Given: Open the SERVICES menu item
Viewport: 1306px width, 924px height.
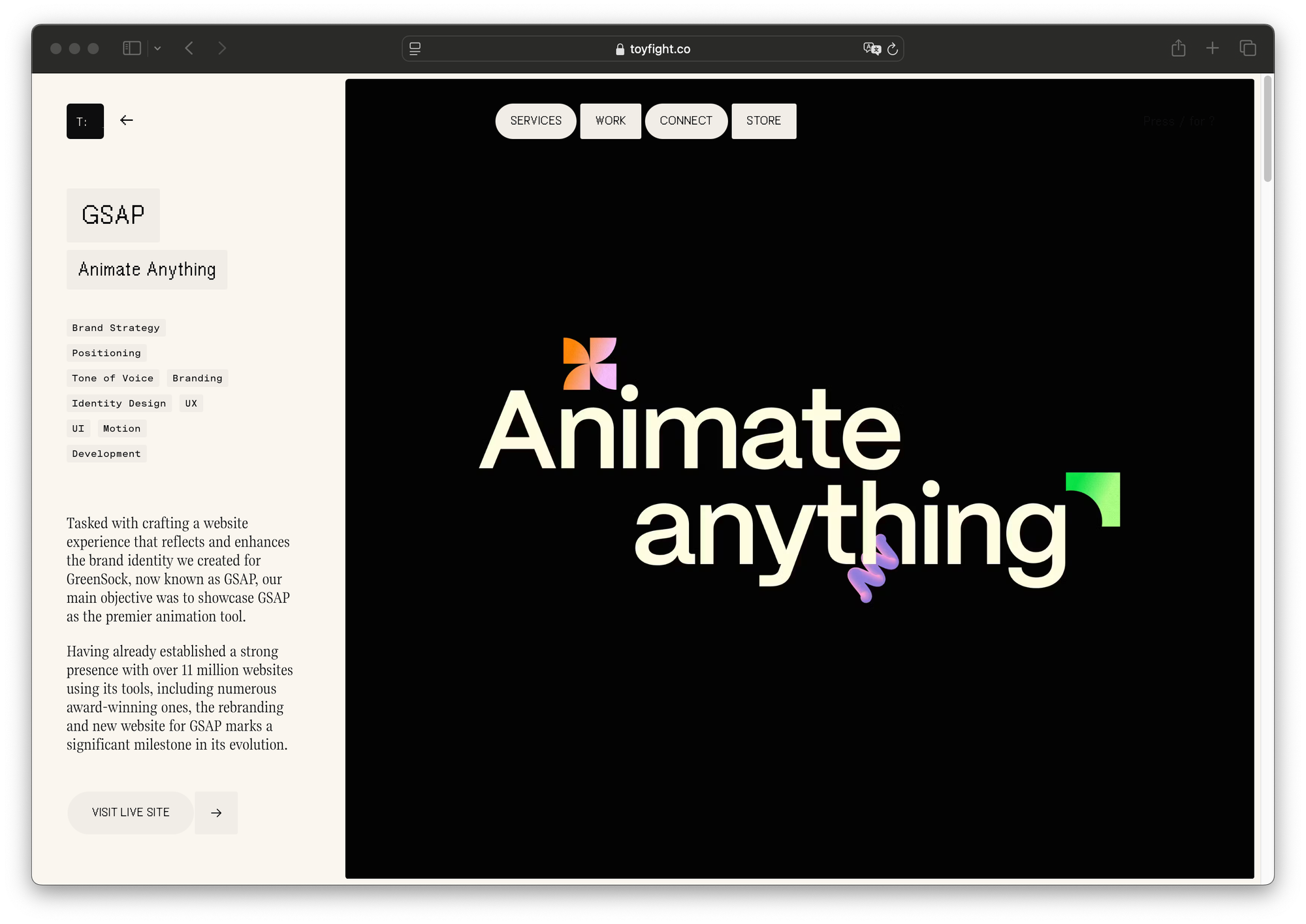Looking at the screenshot, I should (535, 121).
